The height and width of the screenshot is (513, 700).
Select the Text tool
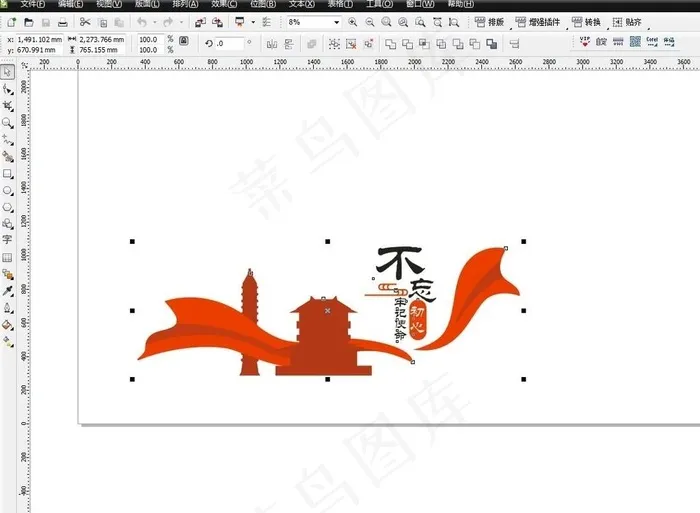[x=8, y=240]
